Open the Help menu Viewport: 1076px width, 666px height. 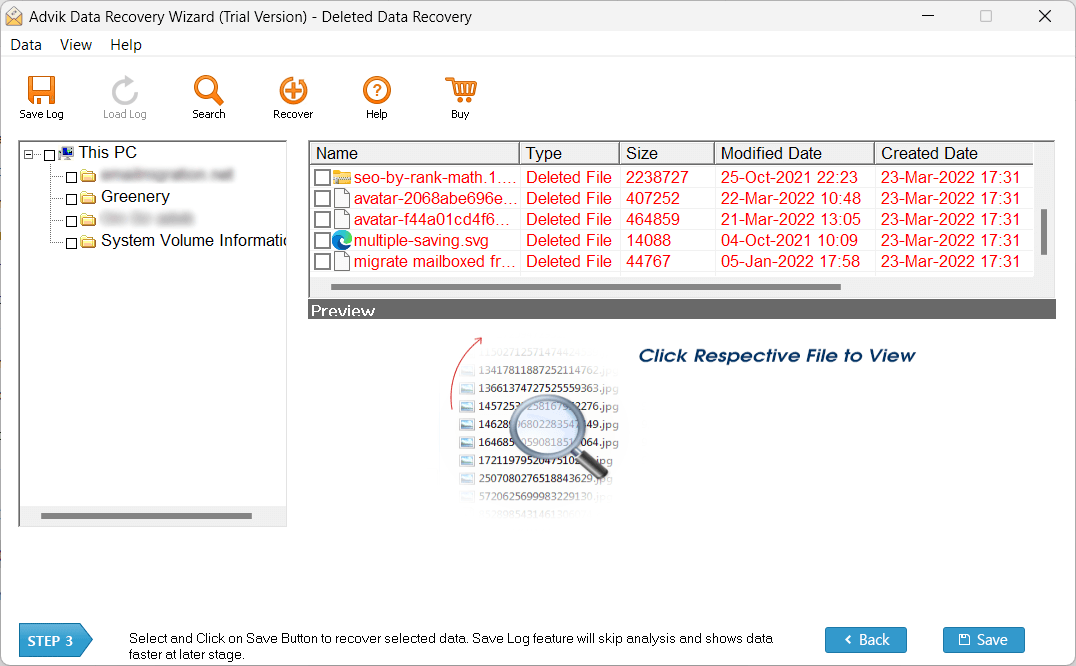coord(126,45)
